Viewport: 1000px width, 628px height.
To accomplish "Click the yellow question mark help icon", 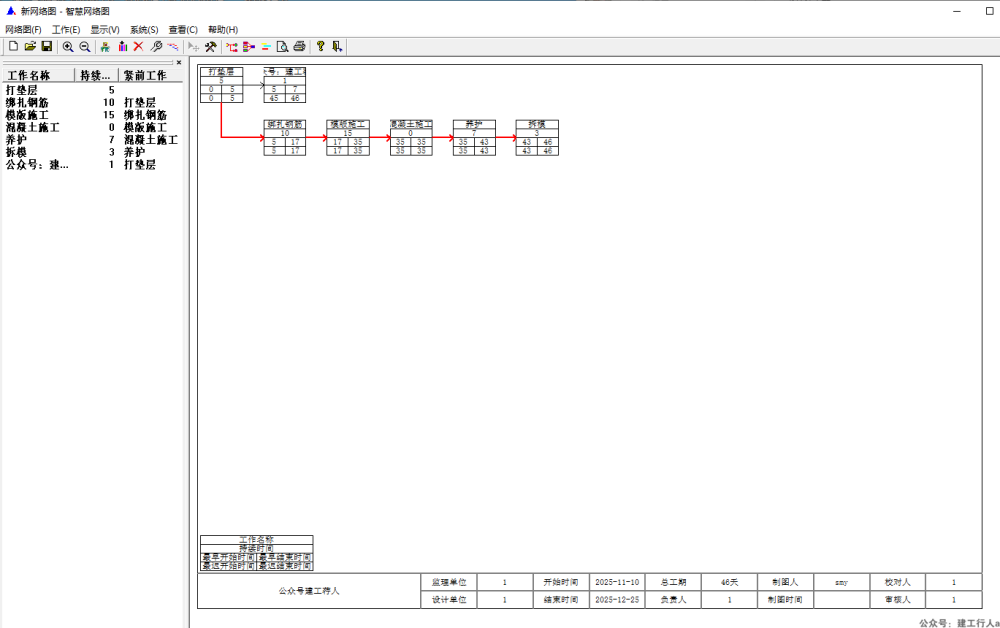I will click(320, 47).
